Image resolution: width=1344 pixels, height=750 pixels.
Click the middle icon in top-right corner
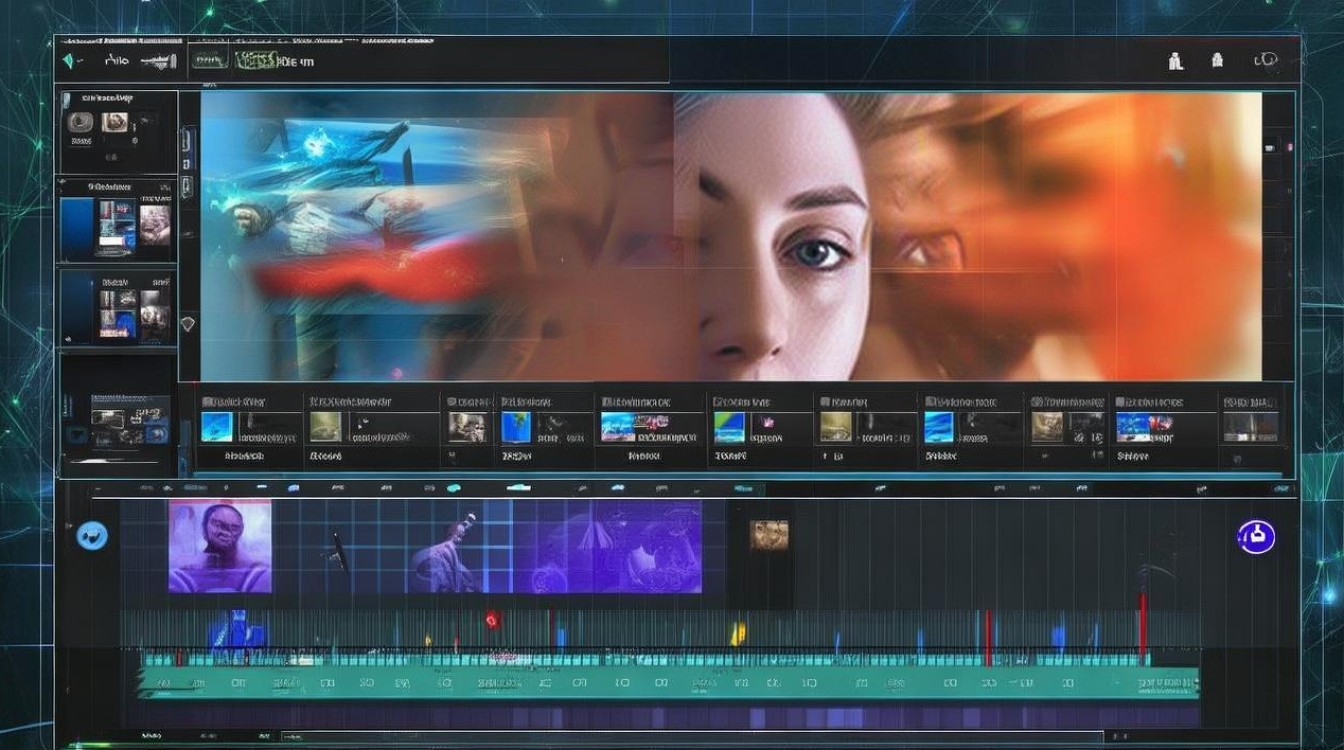point(1217,61)
